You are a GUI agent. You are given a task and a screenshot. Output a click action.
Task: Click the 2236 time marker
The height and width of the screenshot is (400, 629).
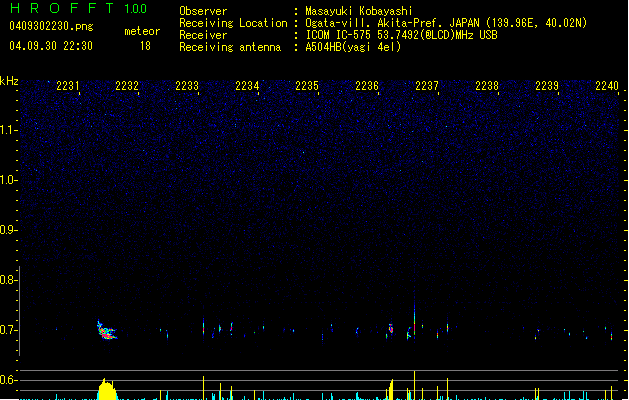click(367, 86)
